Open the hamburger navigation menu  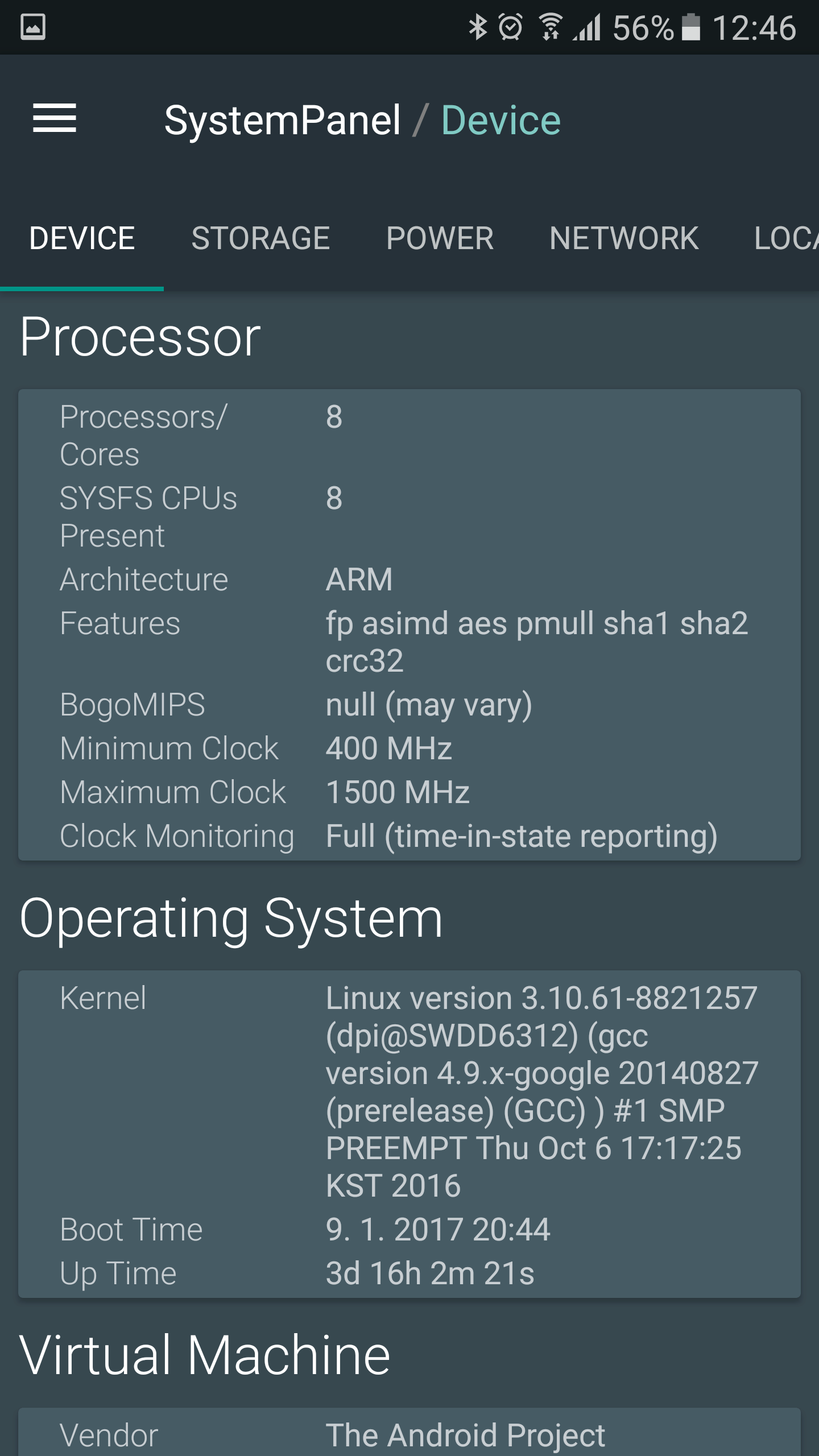[55, 118]
